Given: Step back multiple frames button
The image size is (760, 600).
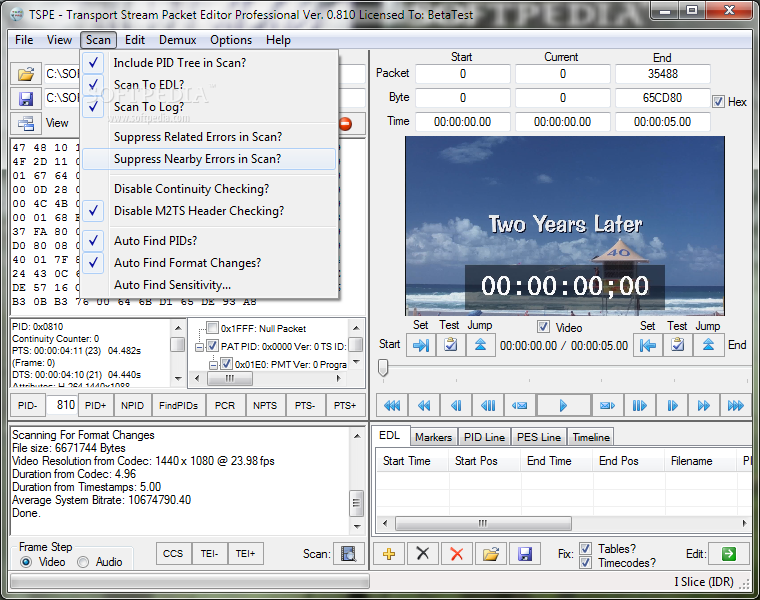Looking at the screenshot, I should tap(488, 405).
